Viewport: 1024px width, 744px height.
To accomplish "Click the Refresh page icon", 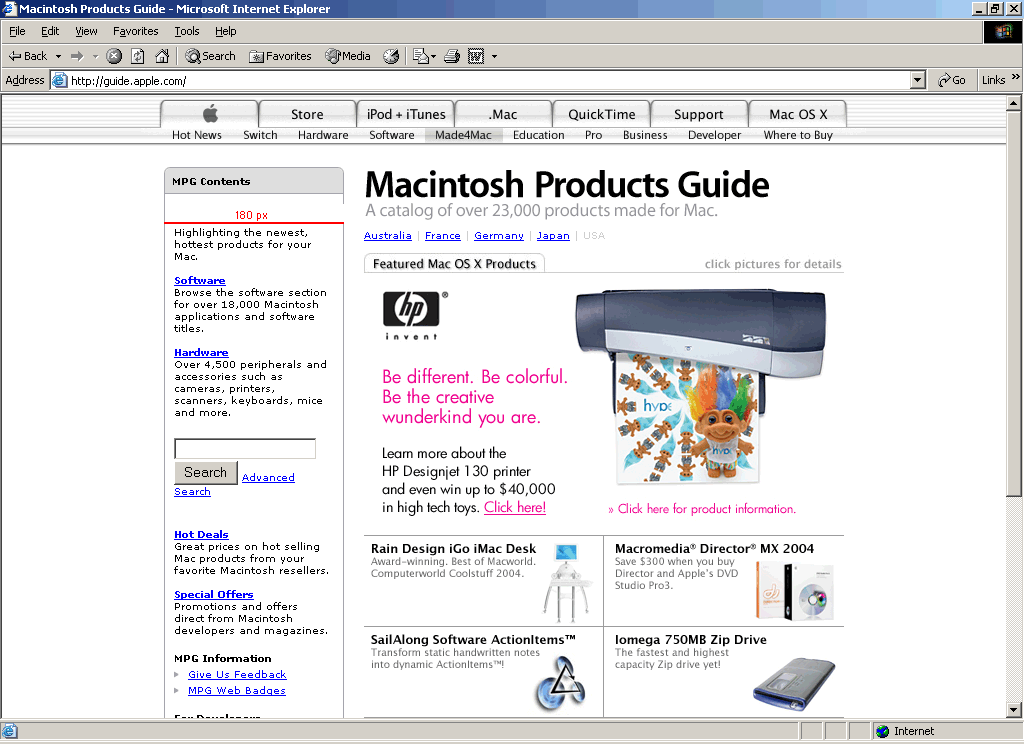I will 138,56.
